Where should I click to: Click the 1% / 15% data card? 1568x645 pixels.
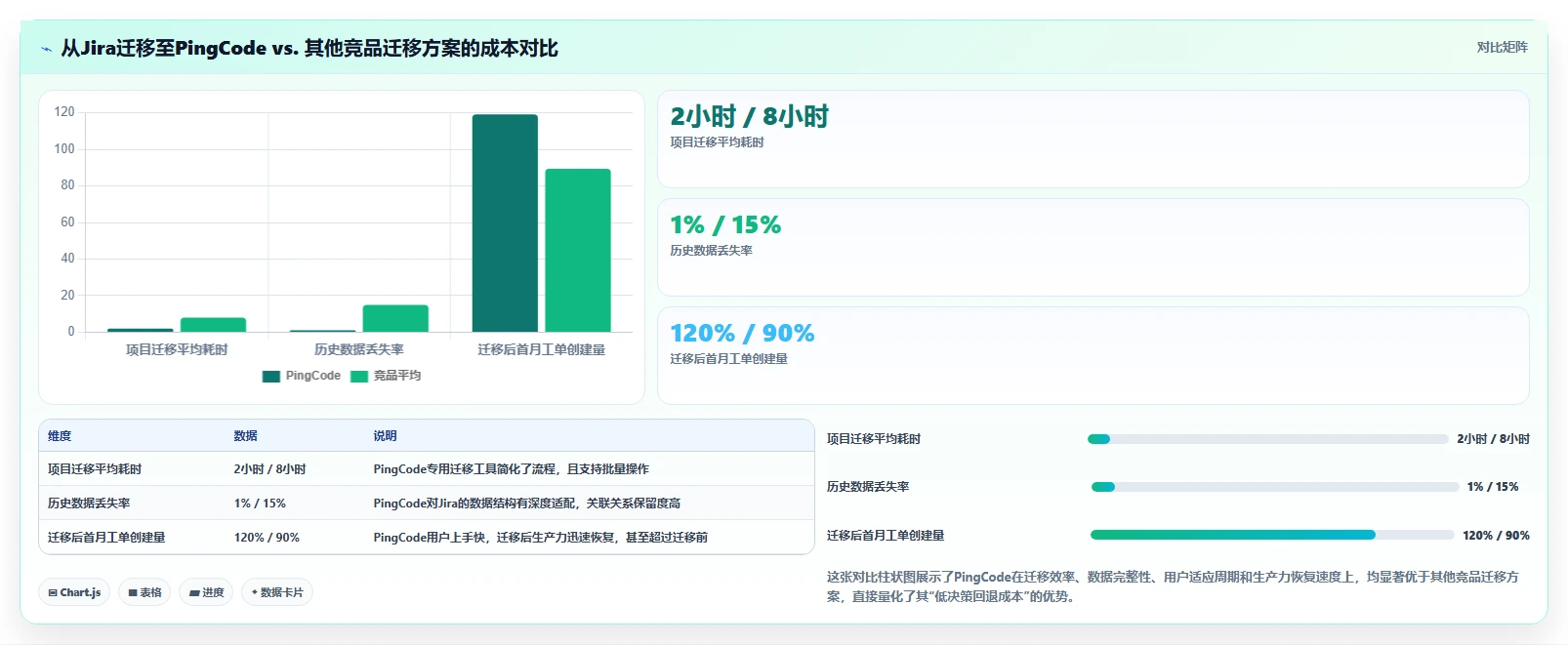[1093, 247]
